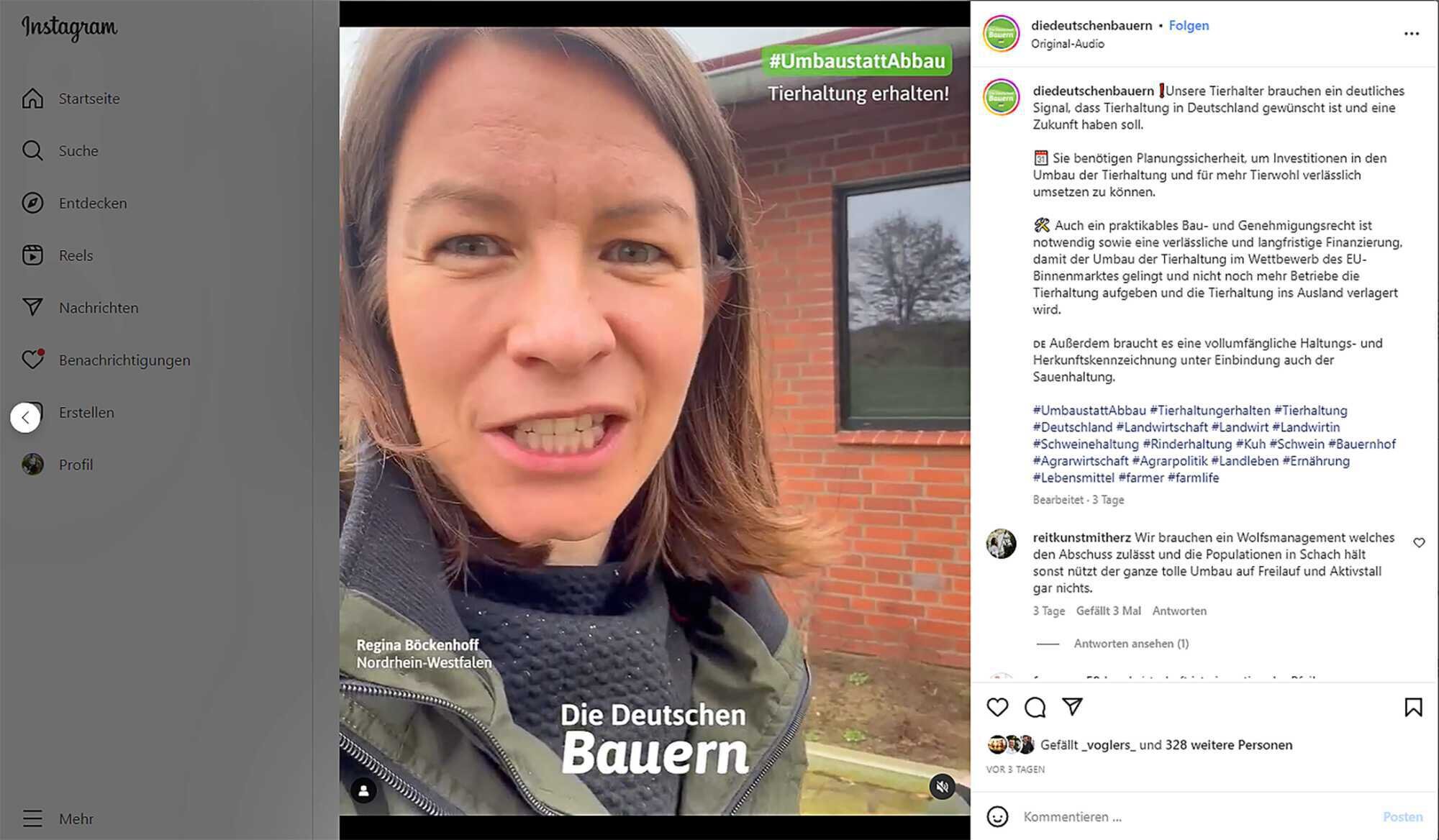Open the emoji picker for comments
Viewport: 1439px width, 840px height.
(997, 816)
